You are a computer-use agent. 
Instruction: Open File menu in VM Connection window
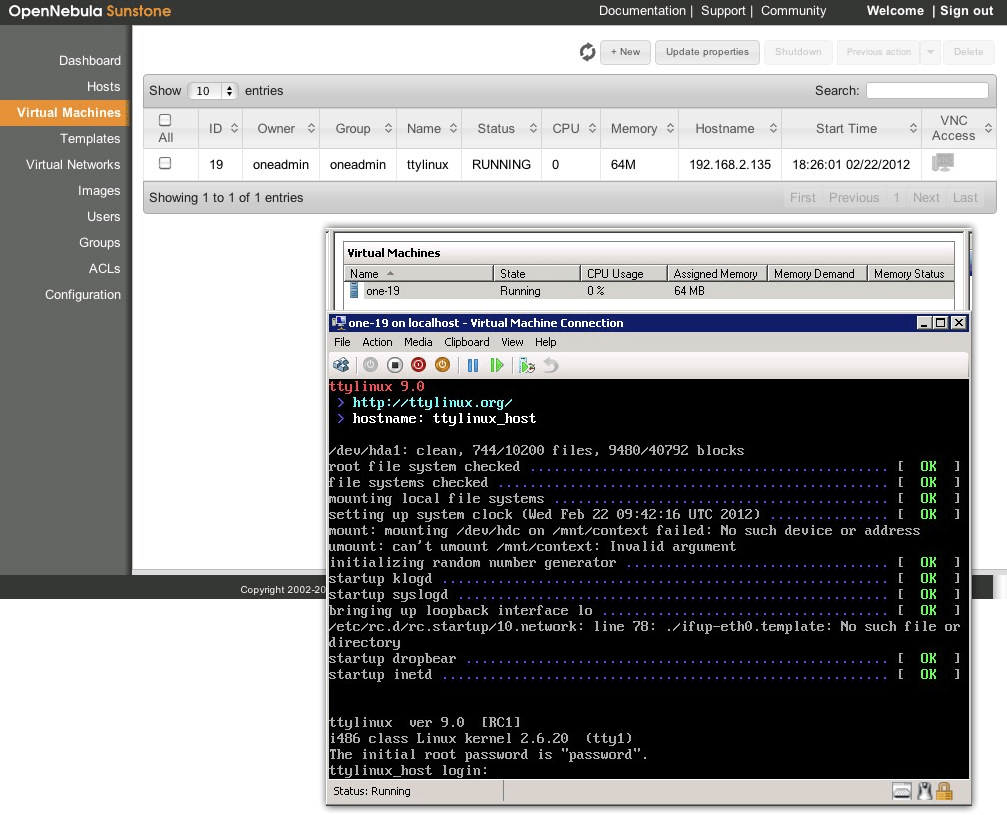342,342
